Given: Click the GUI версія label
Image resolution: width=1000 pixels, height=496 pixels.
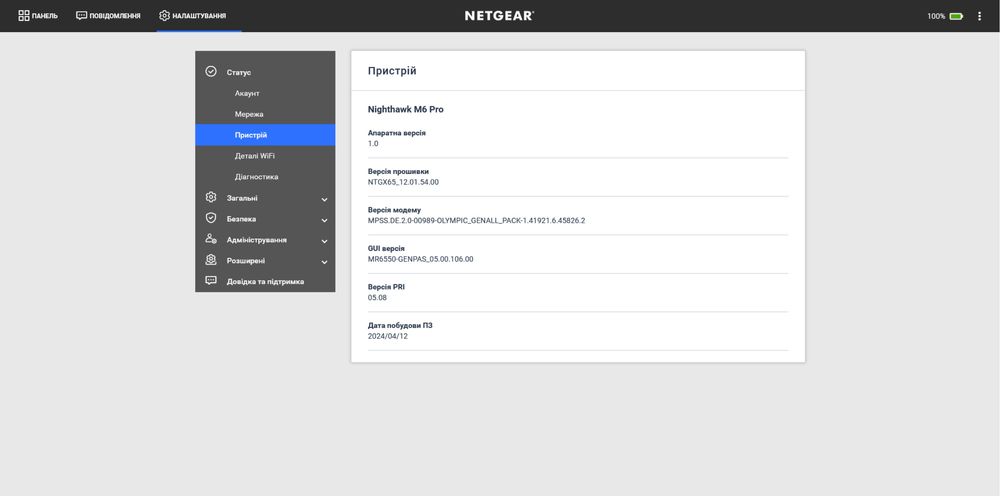Looking at the screenshot, I should (386, 249).
